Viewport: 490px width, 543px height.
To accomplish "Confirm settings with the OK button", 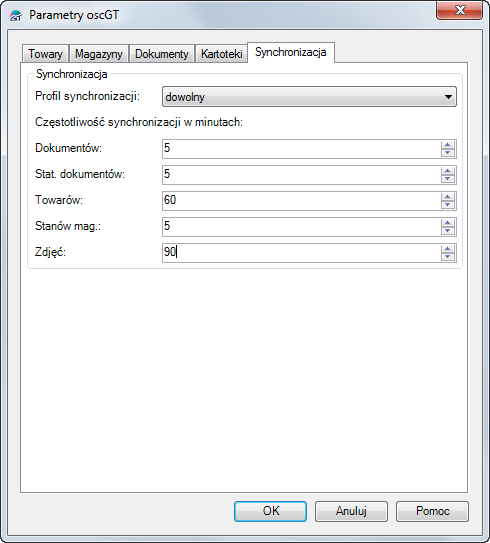I will (270, 511).
